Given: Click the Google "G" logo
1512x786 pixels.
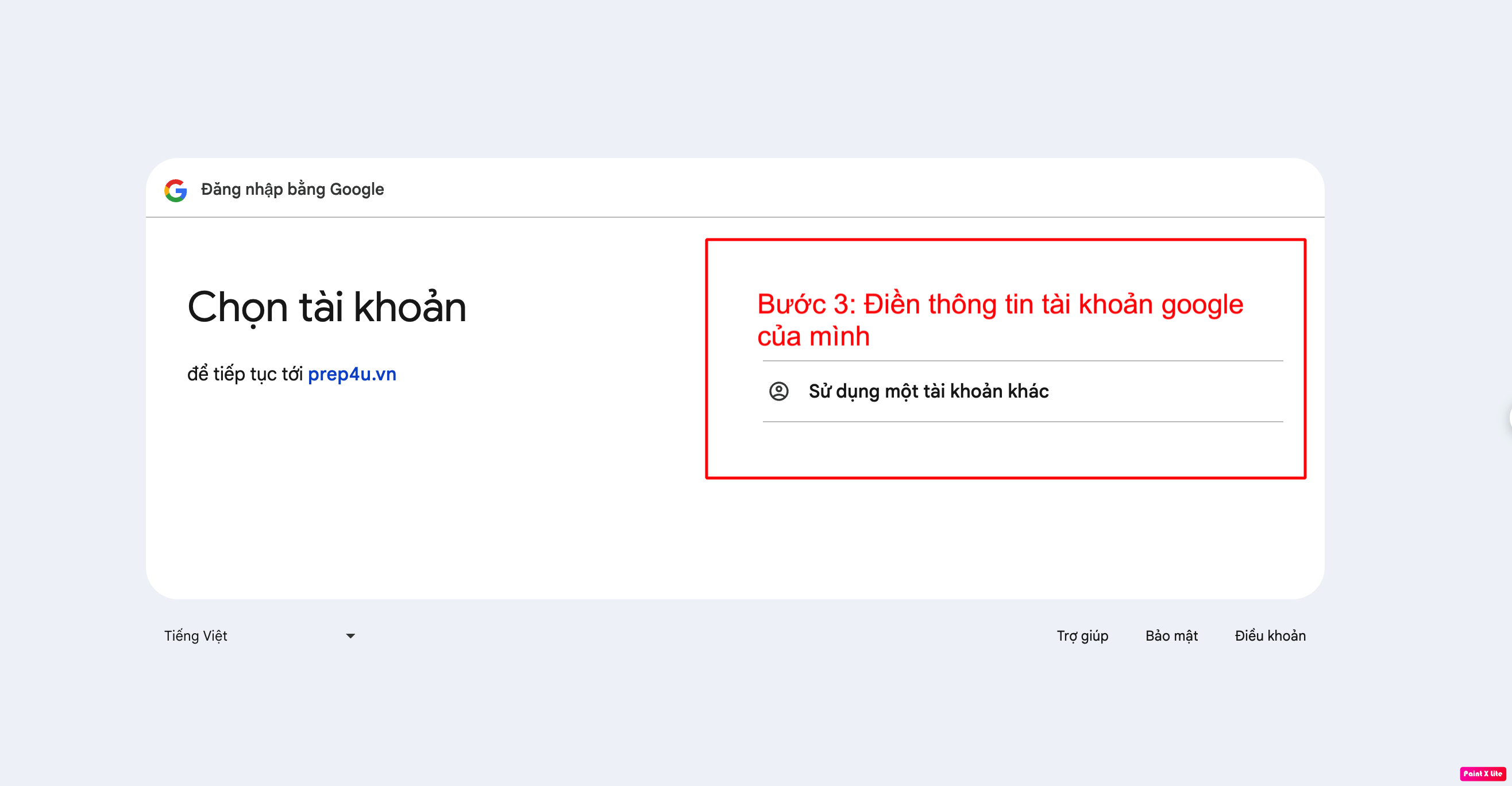Looking at the screenshot, I should pos(176,190).
